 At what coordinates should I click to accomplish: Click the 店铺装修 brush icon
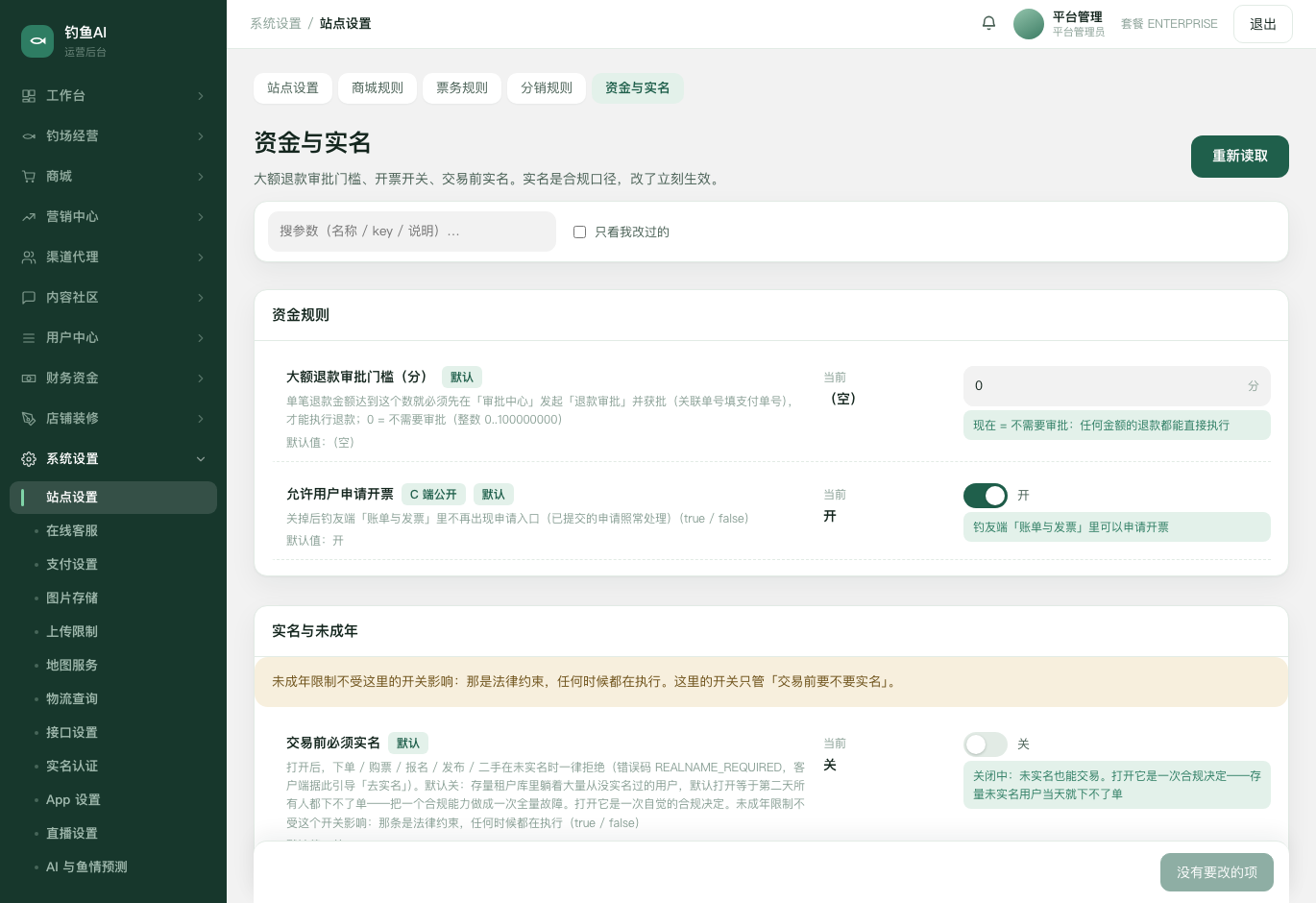coord(29,419)
